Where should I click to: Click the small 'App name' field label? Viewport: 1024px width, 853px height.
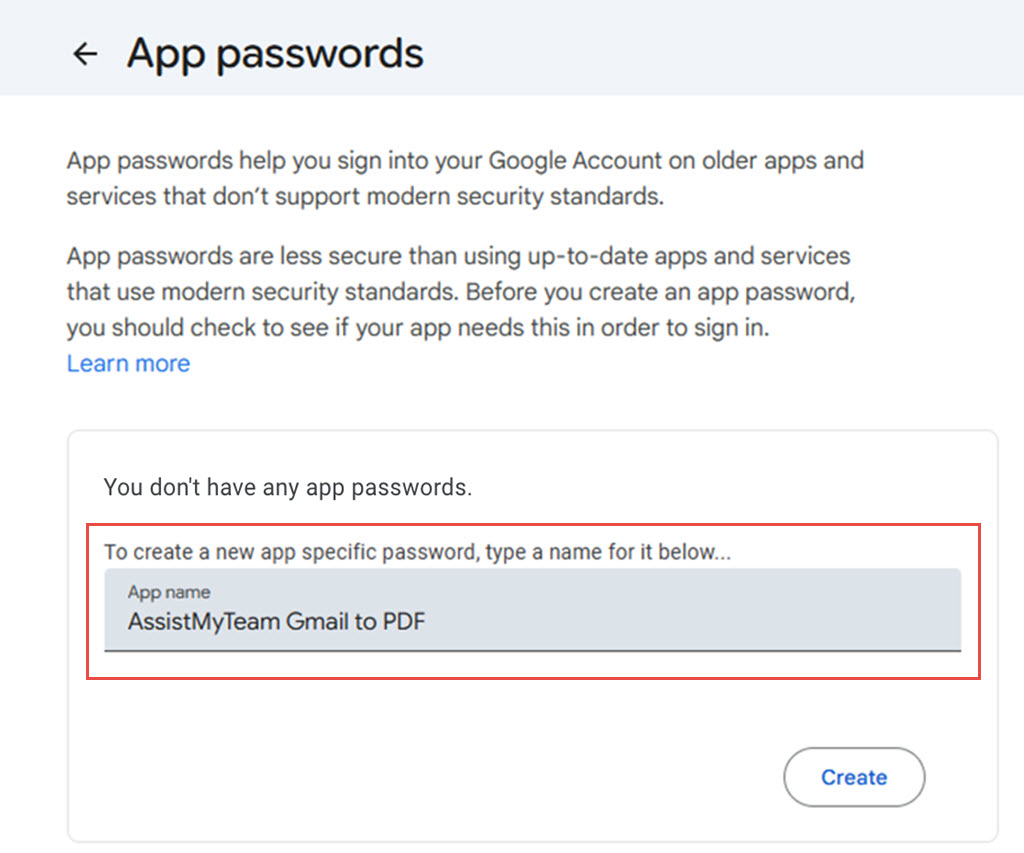(169, 592)
